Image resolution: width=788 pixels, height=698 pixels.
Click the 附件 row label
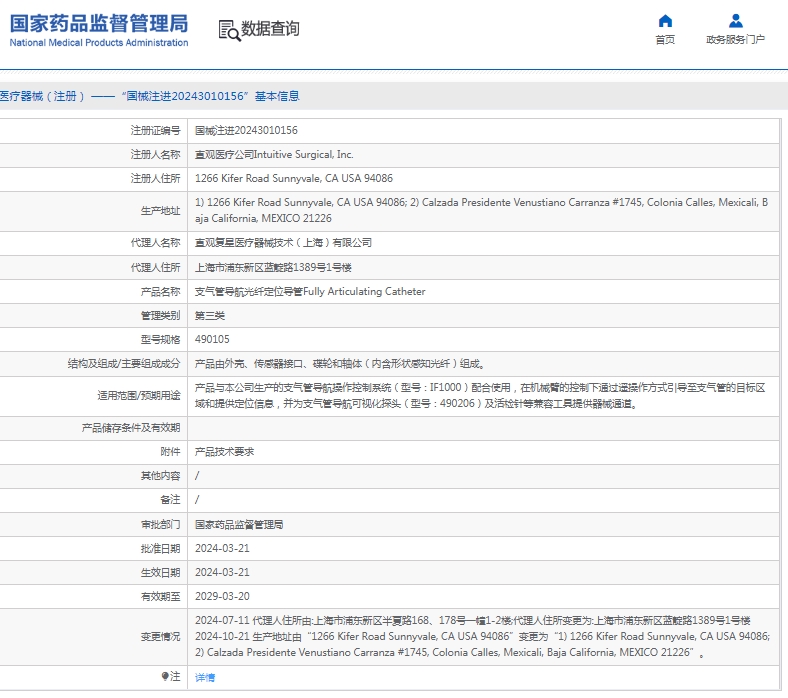(x=170, y=452)
